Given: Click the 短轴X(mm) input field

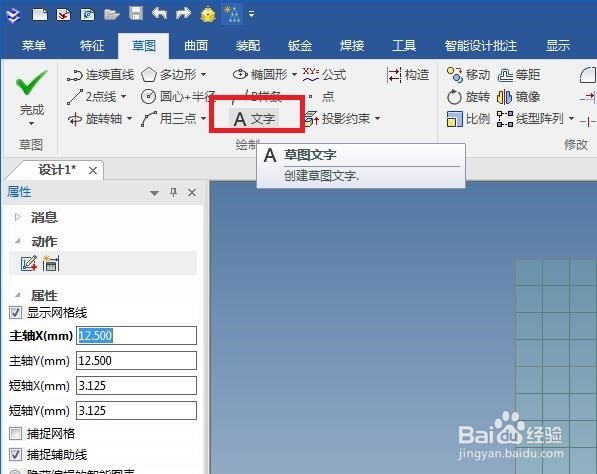Looking at the screenshot, I should pos(136,386).
